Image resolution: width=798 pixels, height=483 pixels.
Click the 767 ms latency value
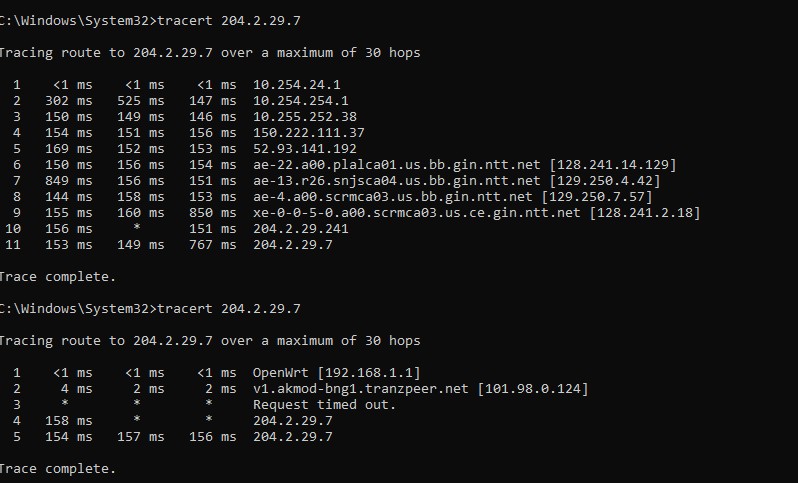tap(214, 245)
